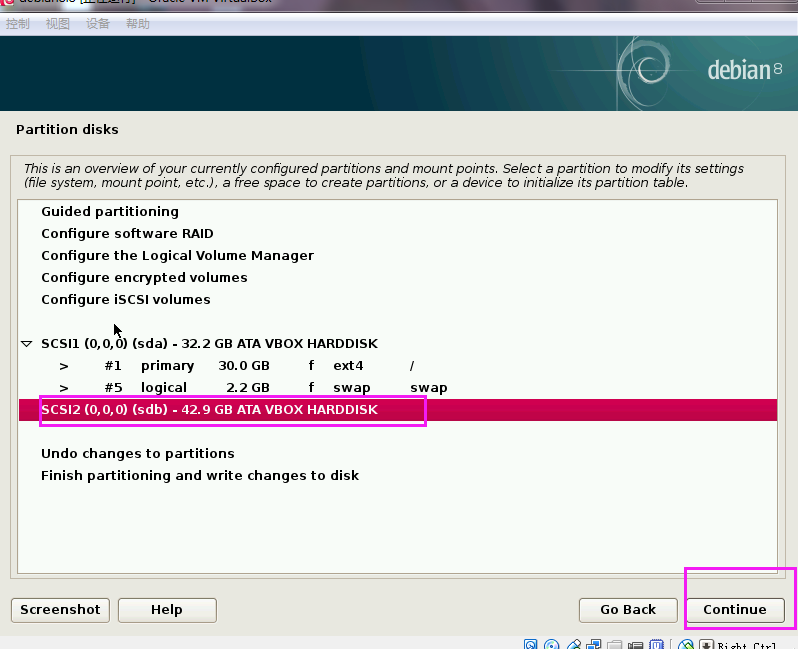Screen dimensions: 798x649
Task: Click the keyboard capture arrow icon
Action: (706, 645)
